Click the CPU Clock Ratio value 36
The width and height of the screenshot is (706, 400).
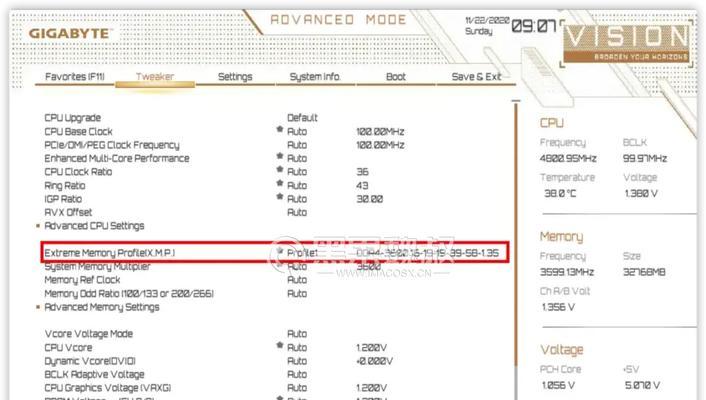[362, 172]
